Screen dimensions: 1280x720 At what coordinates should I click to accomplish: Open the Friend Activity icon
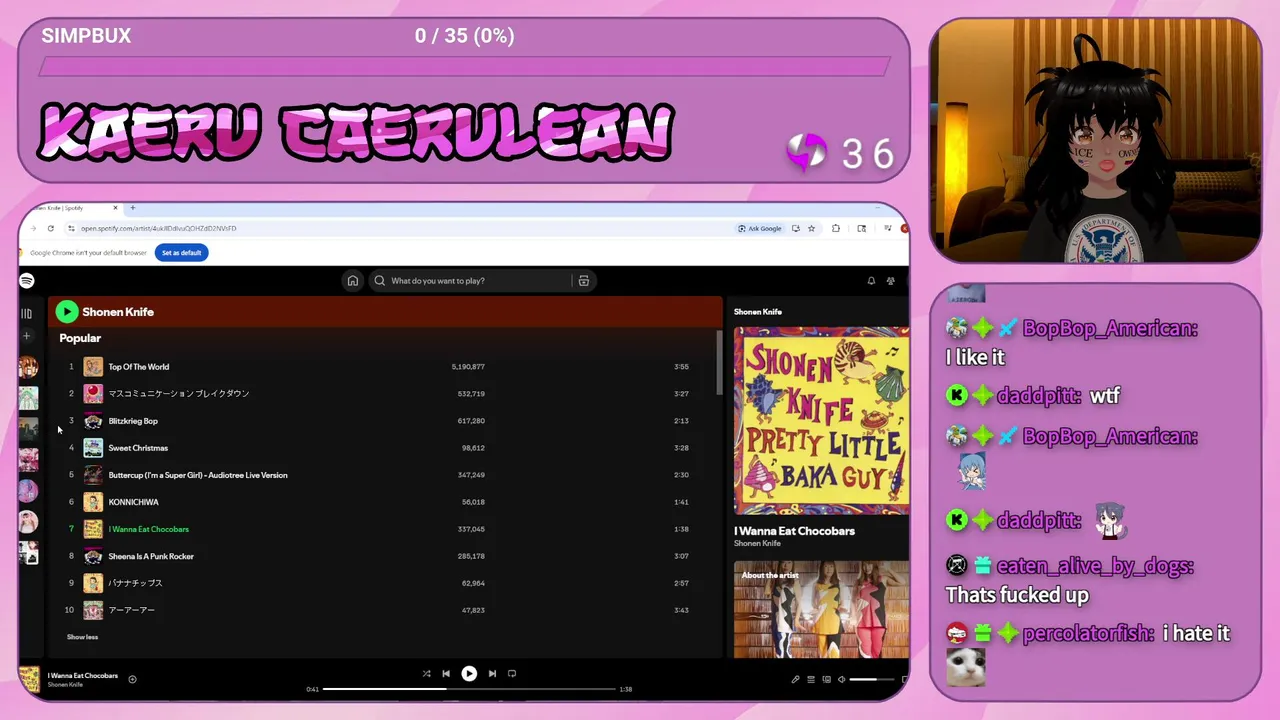890,281
